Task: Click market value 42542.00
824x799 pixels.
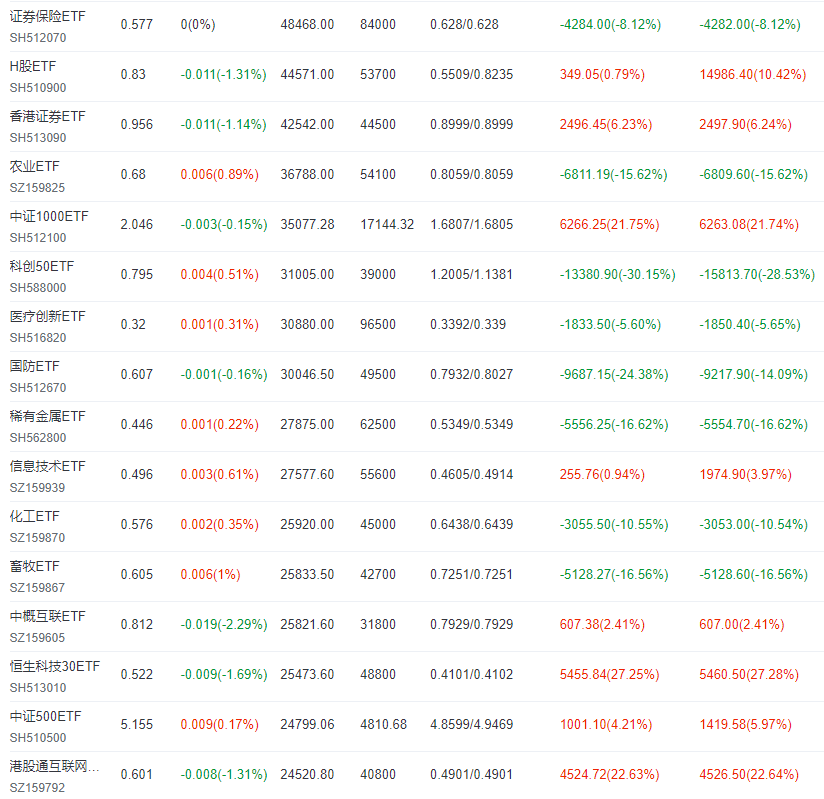Action: [x=307, y=124]
